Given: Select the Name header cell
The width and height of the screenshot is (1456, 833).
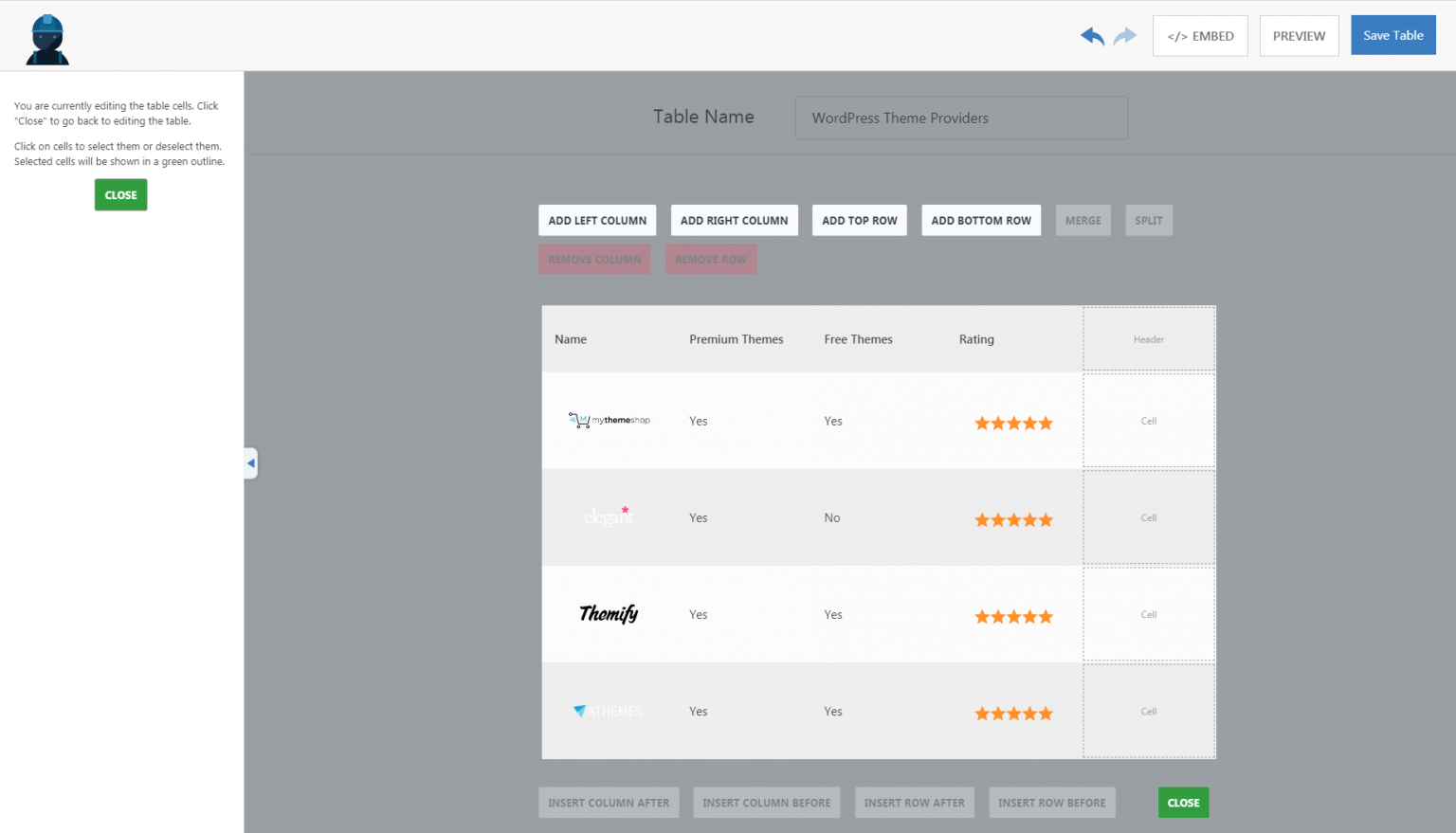Looking at the screenshot, I should point(610,339).
